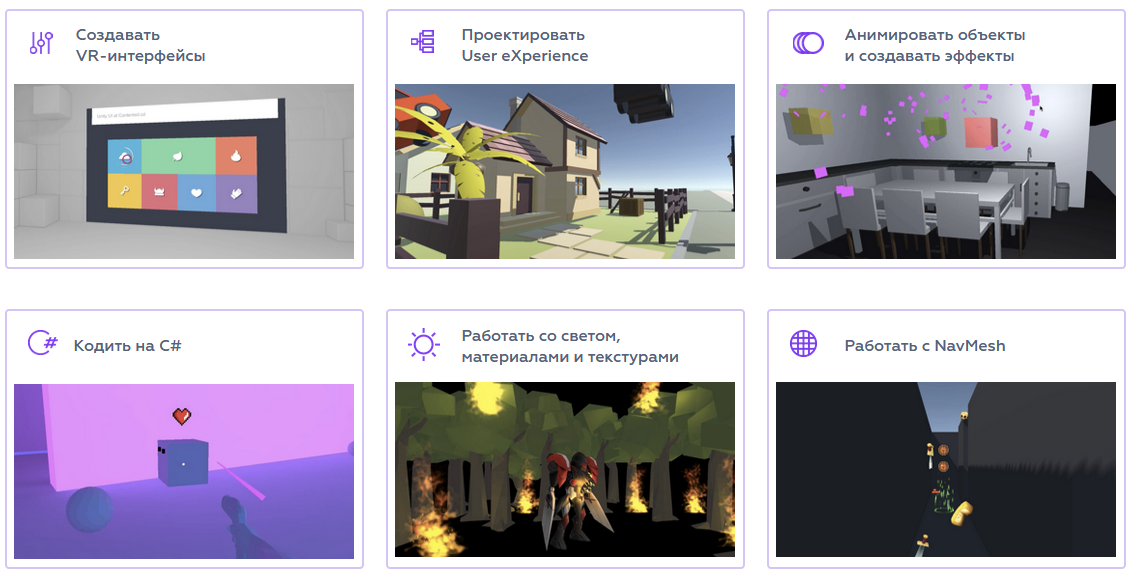This screenshot has height=575, width=1131.
Task: Open the VR interface panel thumbnail
Action: tap(184, 172)
